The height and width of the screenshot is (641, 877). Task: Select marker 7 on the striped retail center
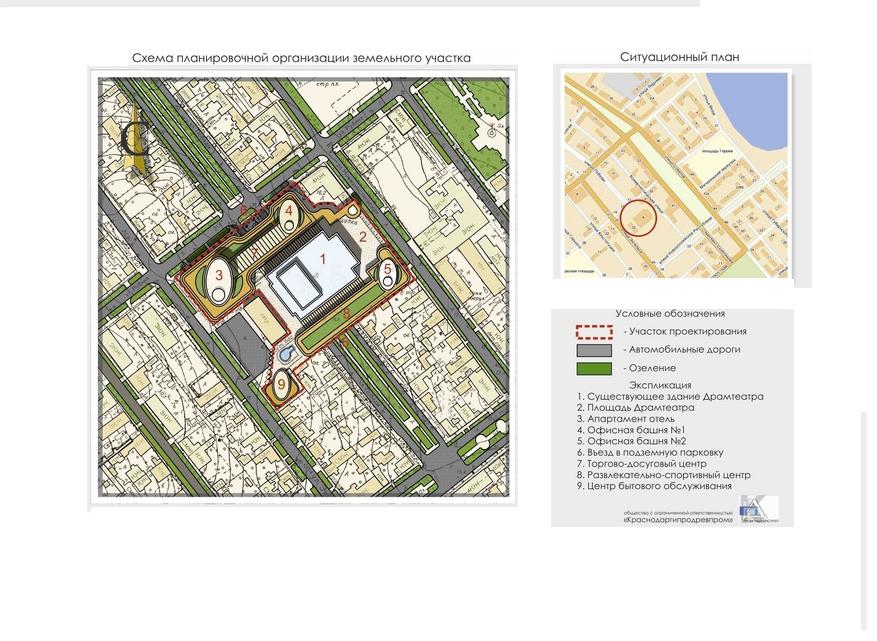point(253,252)
